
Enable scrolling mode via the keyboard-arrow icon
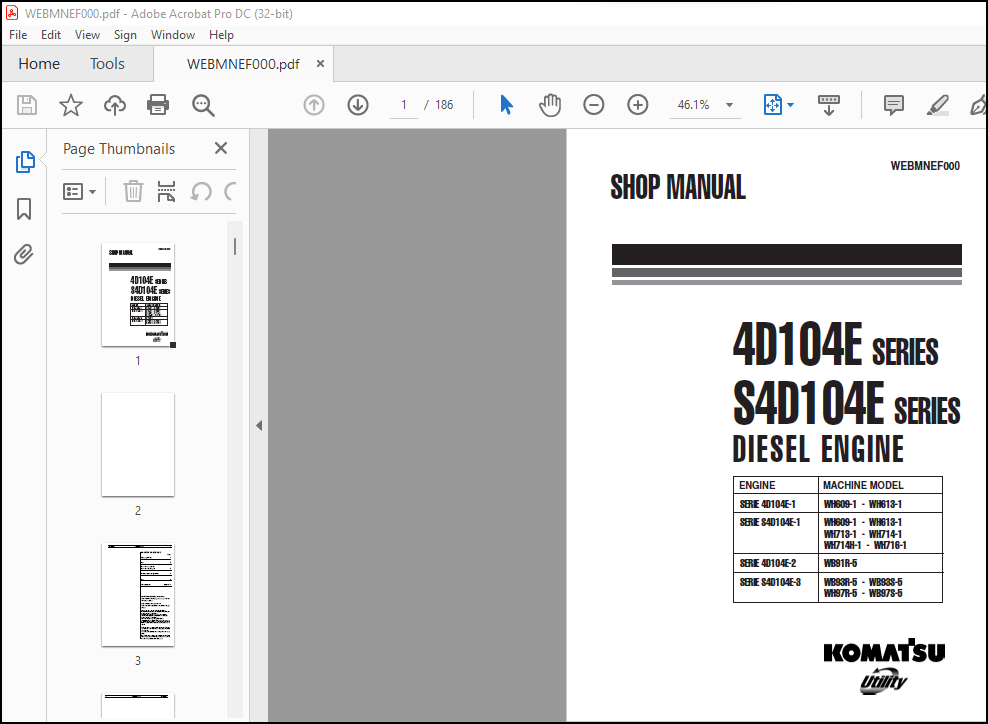pyautogui.click(x=829, y=105)
